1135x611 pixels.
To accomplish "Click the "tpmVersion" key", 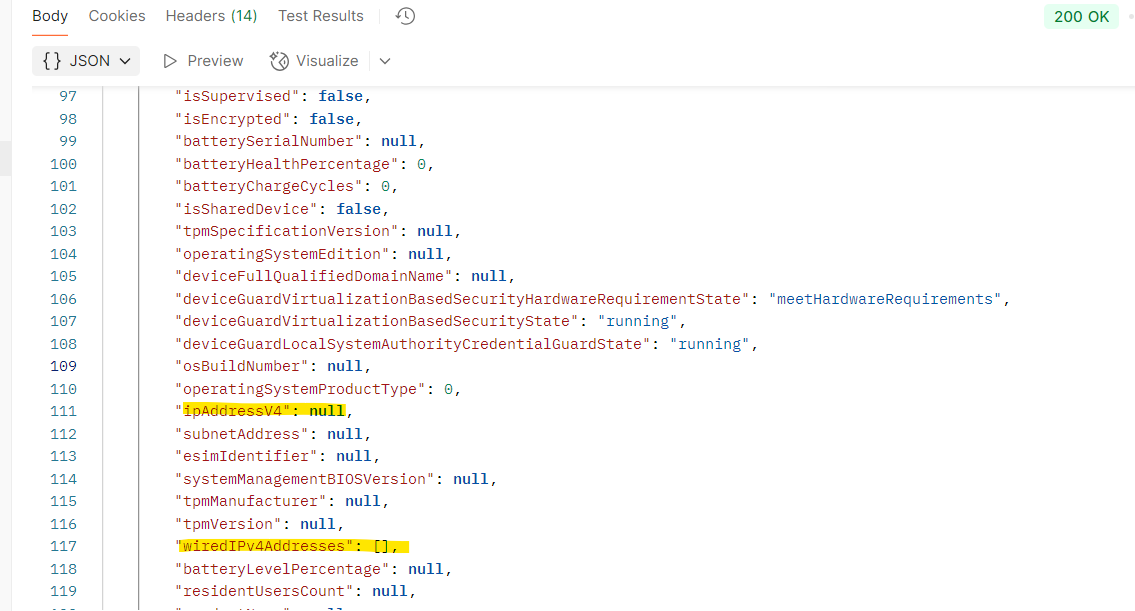I will click(229, 523).
